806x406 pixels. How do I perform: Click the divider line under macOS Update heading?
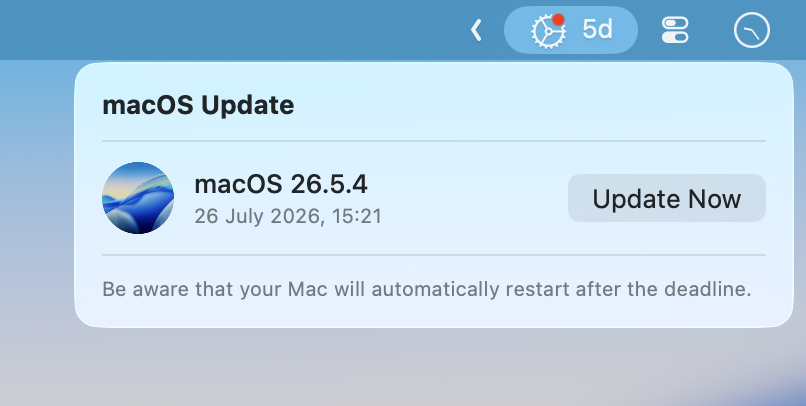(x=434, y=140)
